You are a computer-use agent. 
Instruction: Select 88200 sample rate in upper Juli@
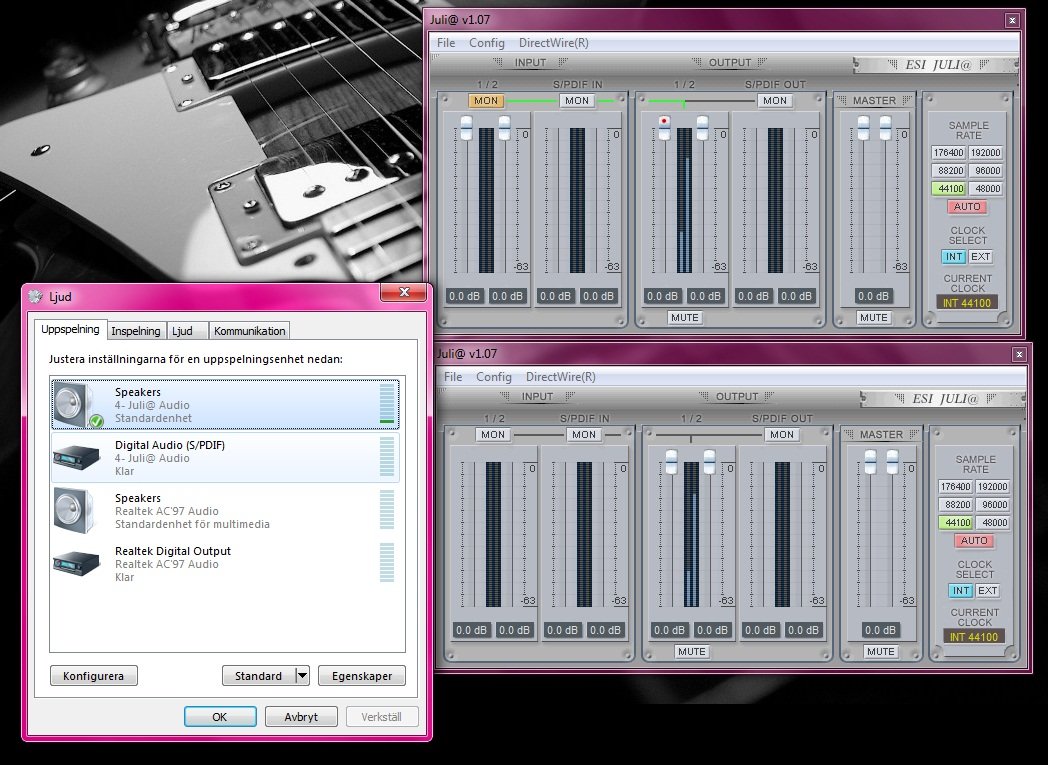[x=948, y=170]
